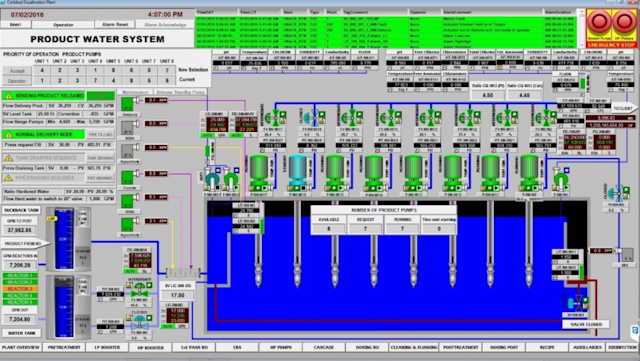Switch to the Plant Overview screen tab
The image size is (640, 361).
(21, 347)
